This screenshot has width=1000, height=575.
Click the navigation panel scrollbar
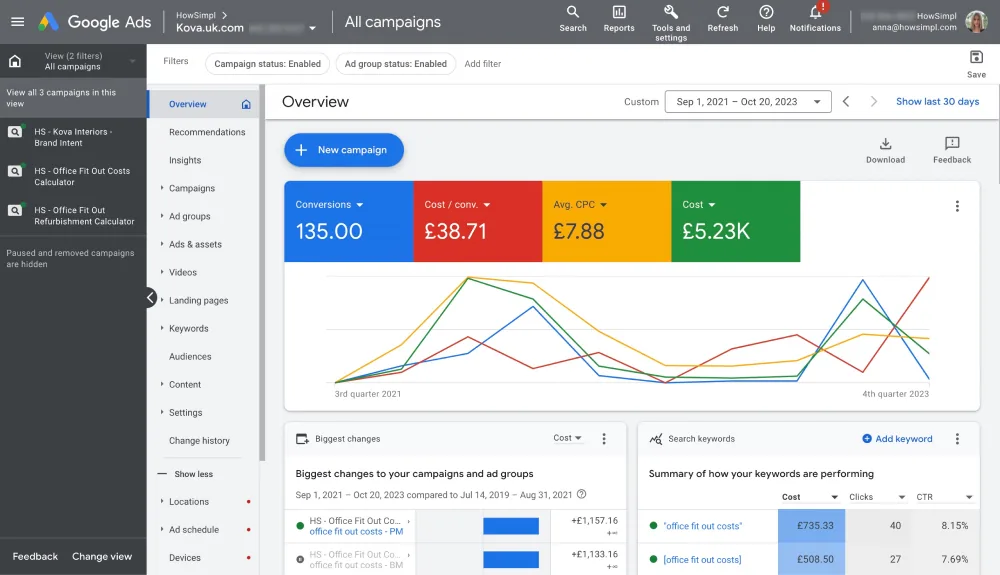pyautogui.click(x=262, y=272)
